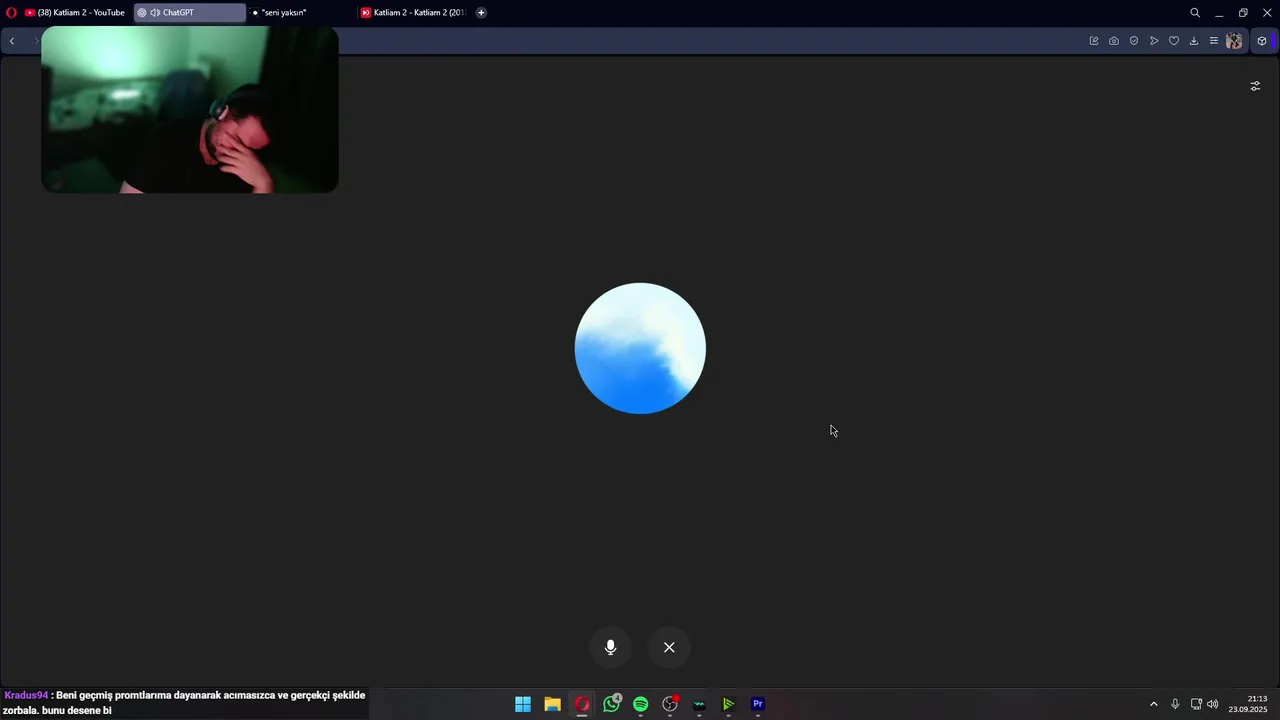The width and height of the screenshot is (1280, 720).
Task: Open File Explorer from the taskbar
Action: 552,704
